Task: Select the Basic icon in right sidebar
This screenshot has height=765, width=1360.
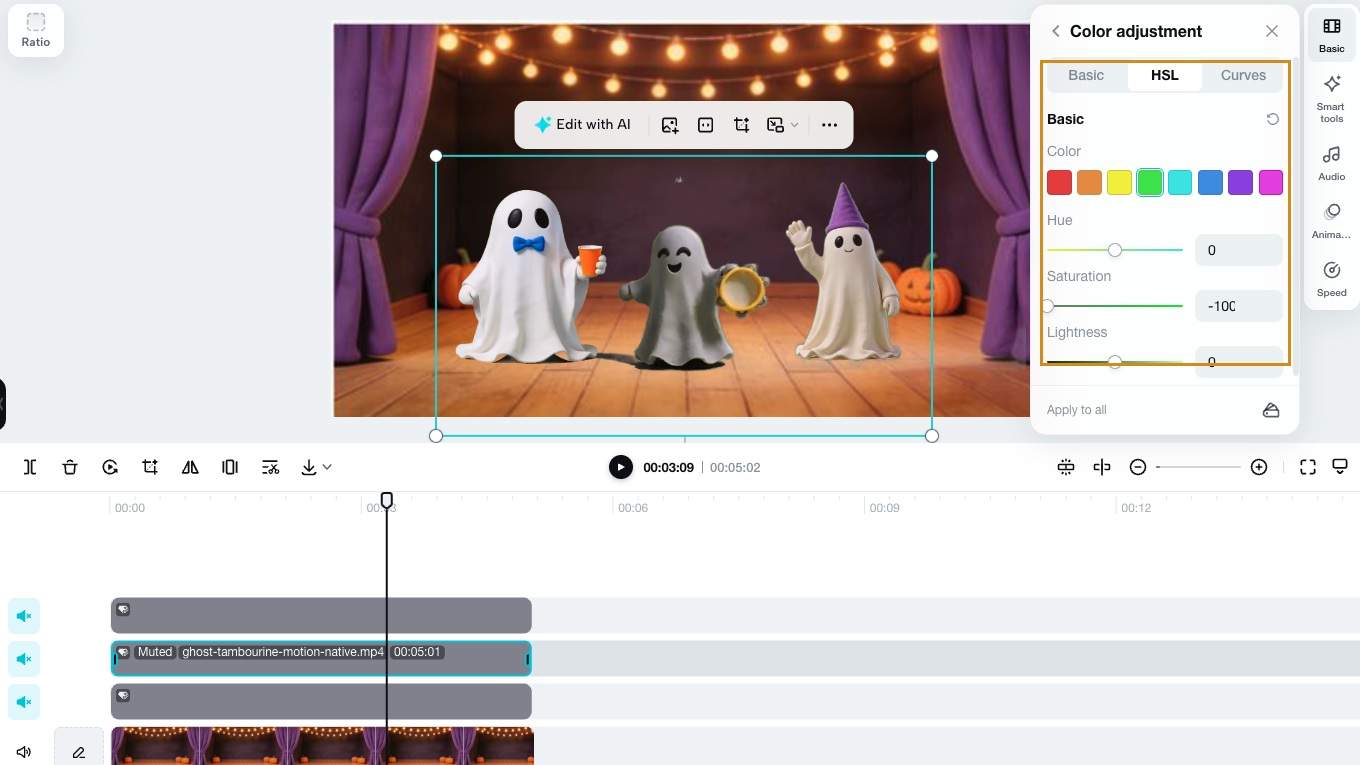Action: click(1331, 34)
